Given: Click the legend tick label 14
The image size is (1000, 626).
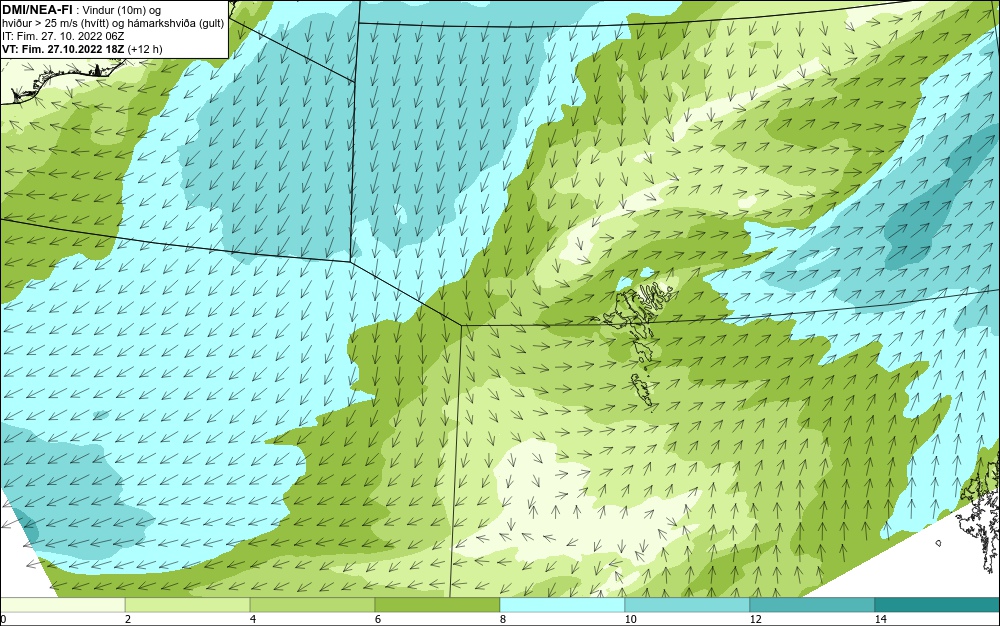Looking at the screenshot, I should pyautogui.click(x=880, y=620).
